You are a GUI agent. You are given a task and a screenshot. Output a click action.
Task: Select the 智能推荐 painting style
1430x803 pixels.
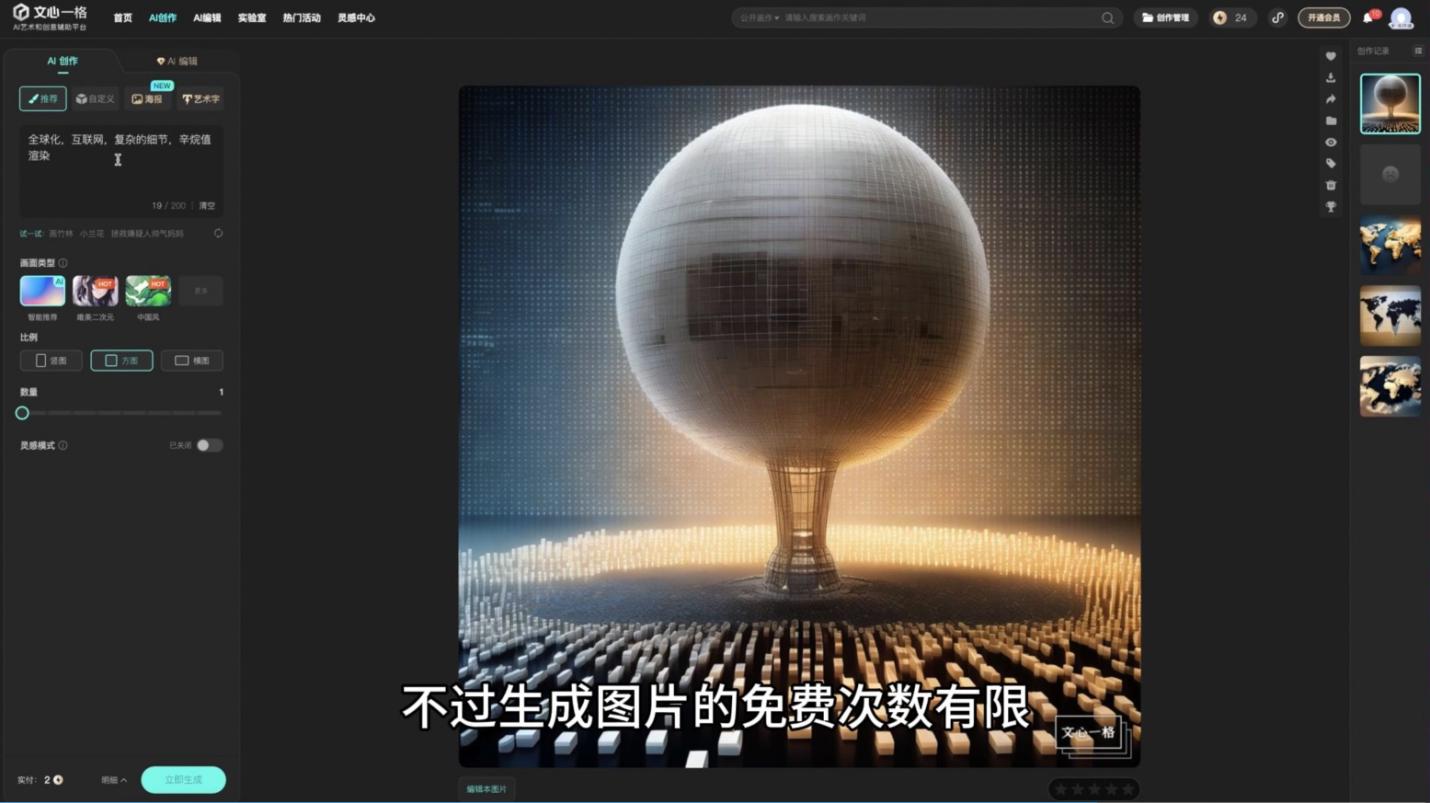(x=42, y=290)
